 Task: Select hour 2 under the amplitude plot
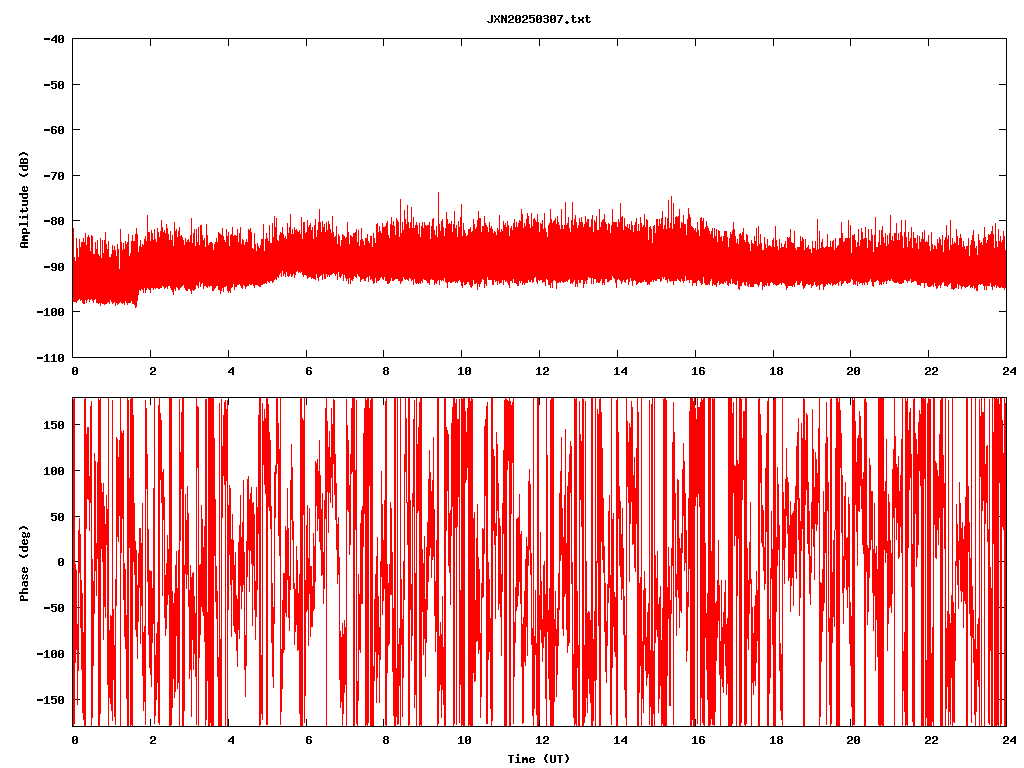153,372
